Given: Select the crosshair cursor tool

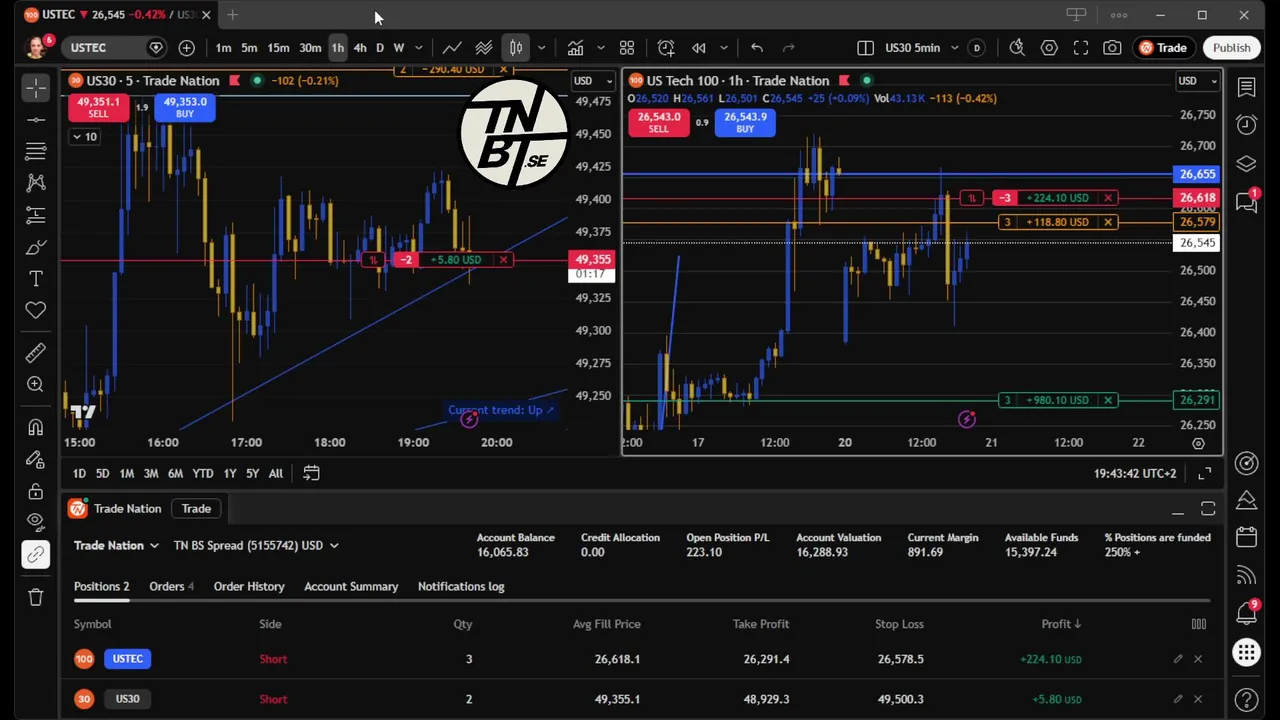Looking at the screenshot, I should pos(36,88).
